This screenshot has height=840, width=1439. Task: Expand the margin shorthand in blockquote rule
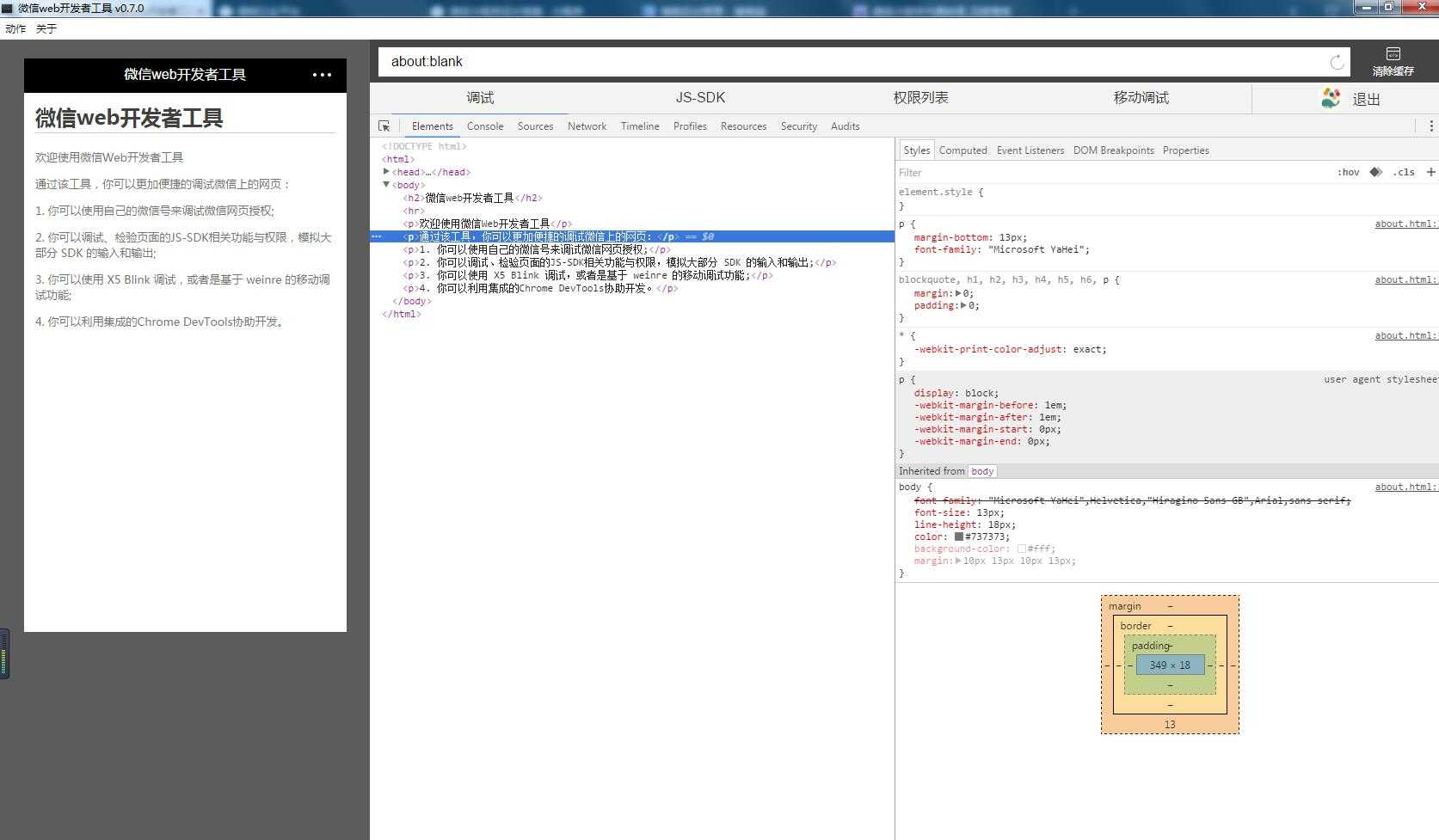click(x=958, y=293)
